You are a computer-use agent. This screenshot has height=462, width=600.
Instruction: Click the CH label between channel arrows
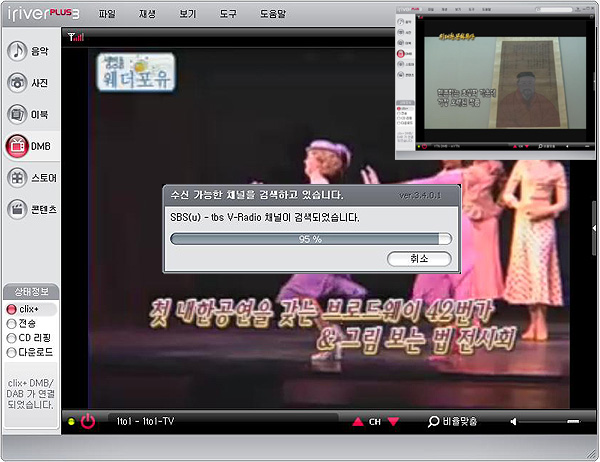[x=375, y=421]
